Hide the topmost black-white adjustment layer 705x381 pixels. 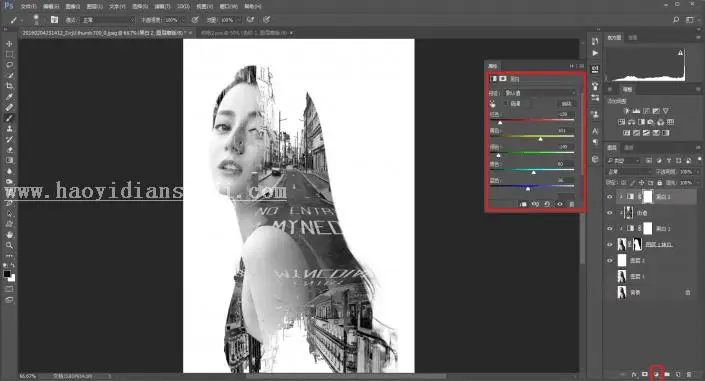click(x=610, y=197)
